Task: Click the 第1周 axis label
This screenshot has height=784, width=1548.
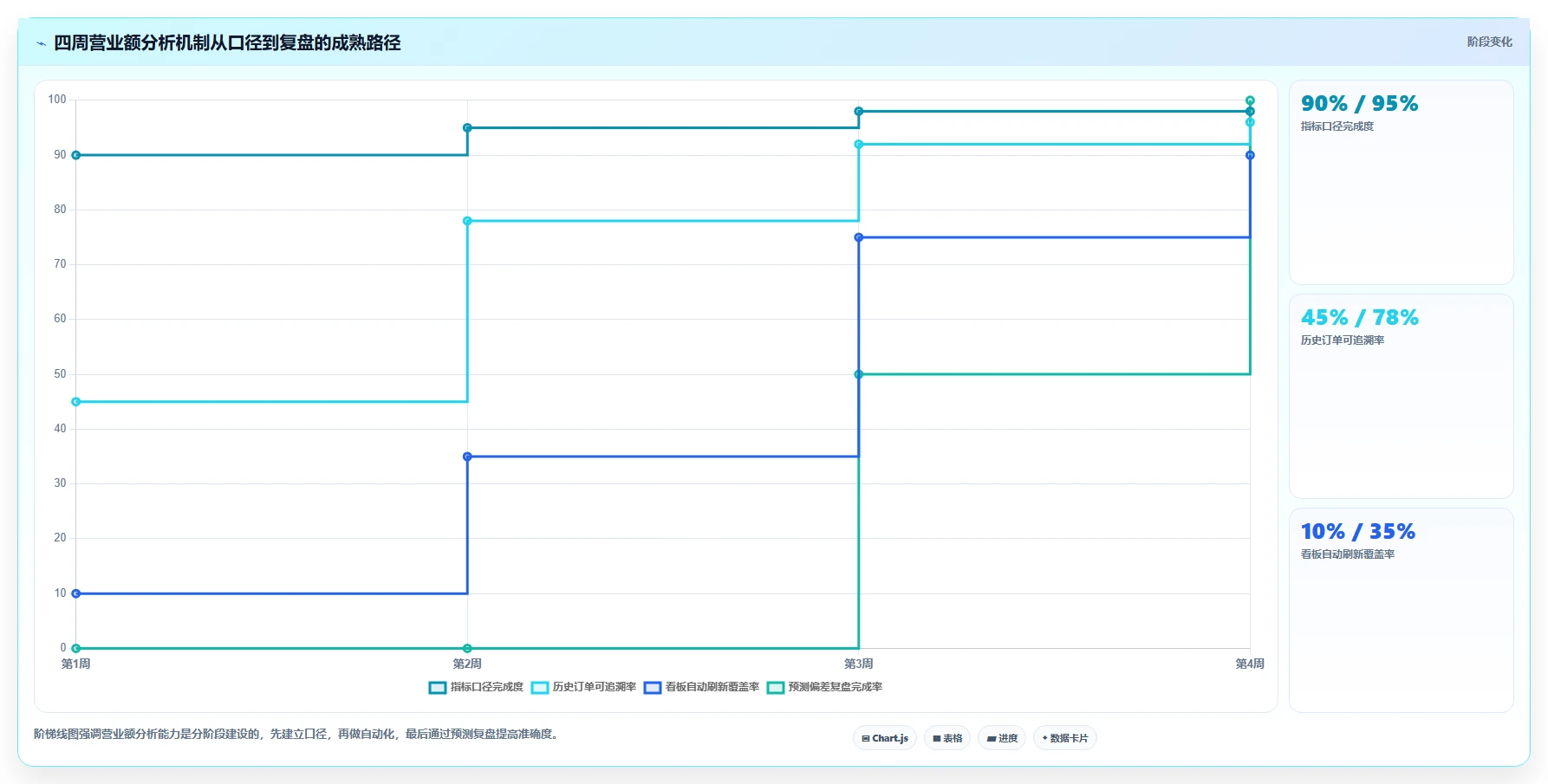Action: [76, 664]
